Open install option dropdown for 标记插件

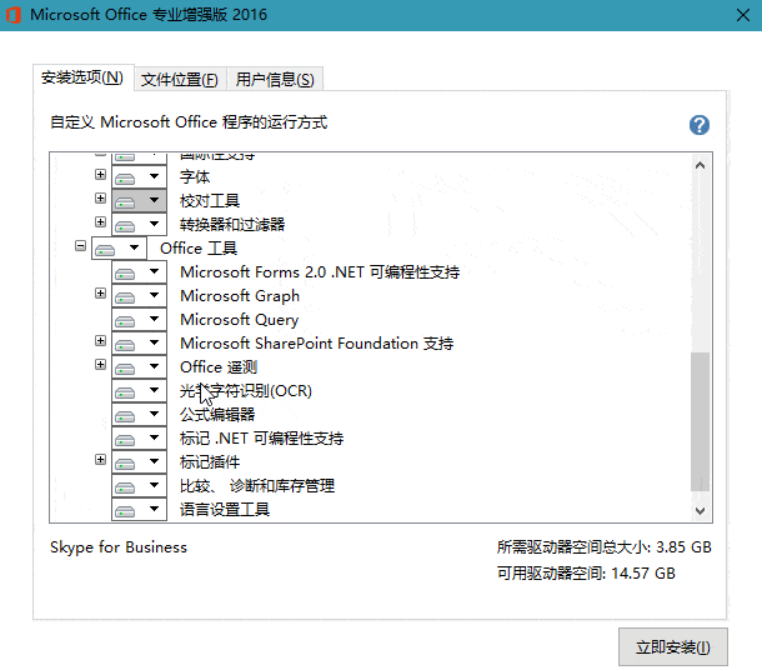click(x=139, y=462)
